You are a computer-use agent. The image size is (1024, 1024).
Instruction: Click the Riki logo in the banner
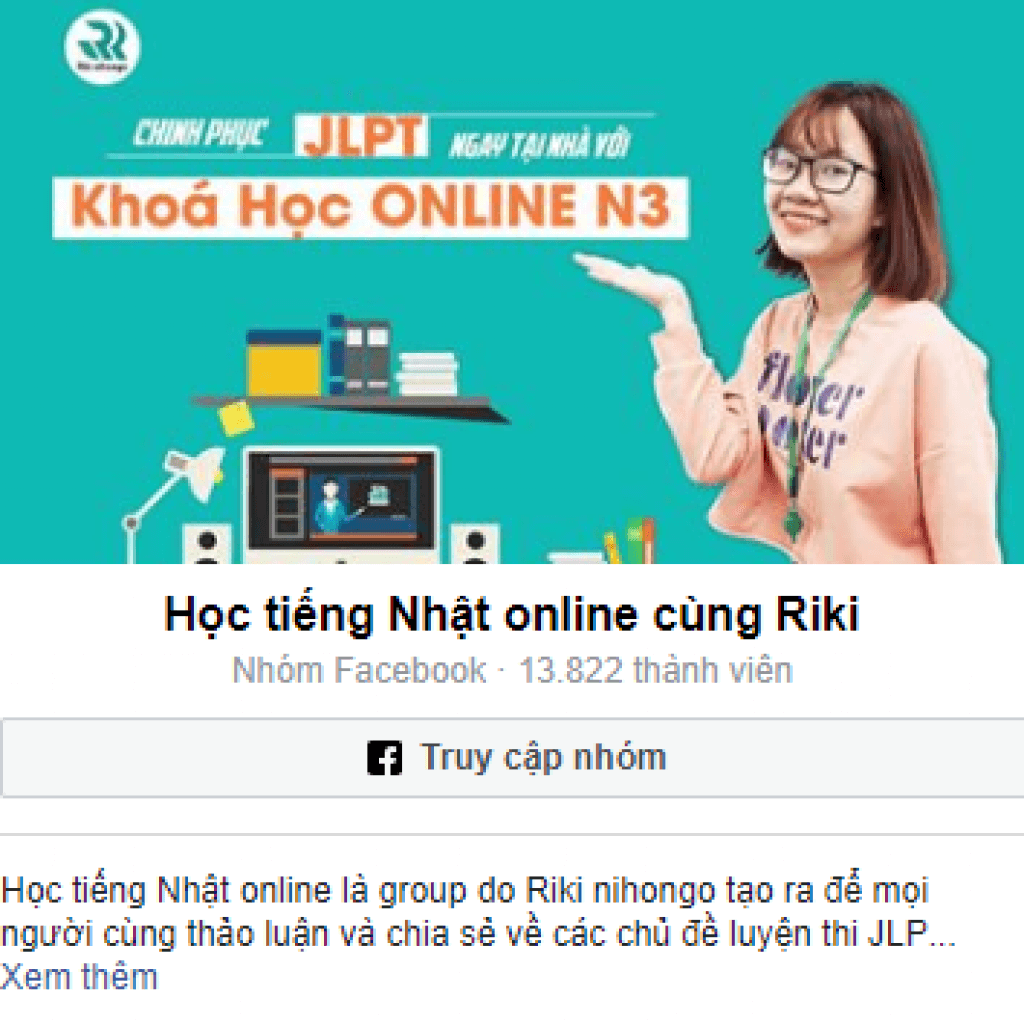click(102, 46)
